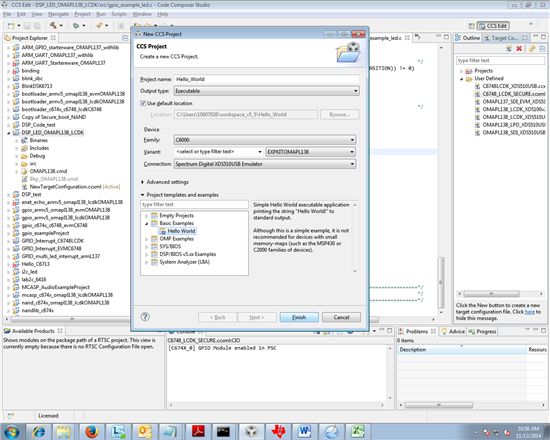Click help question mark icon in dialog
The image size is (550, 440).
[x=145, y=316]
